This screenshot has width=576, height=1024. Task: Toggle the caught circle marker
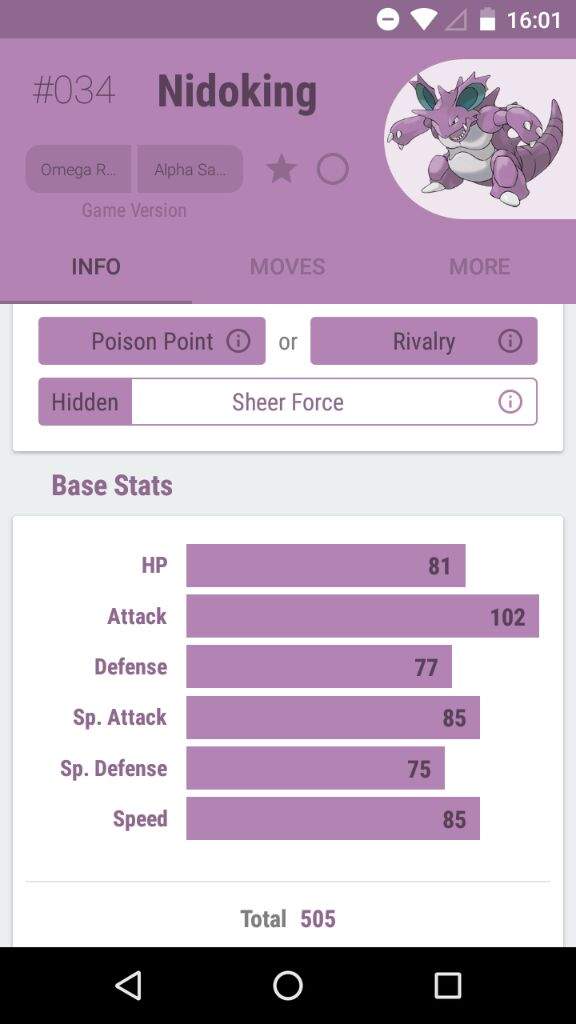pos(332,169)
